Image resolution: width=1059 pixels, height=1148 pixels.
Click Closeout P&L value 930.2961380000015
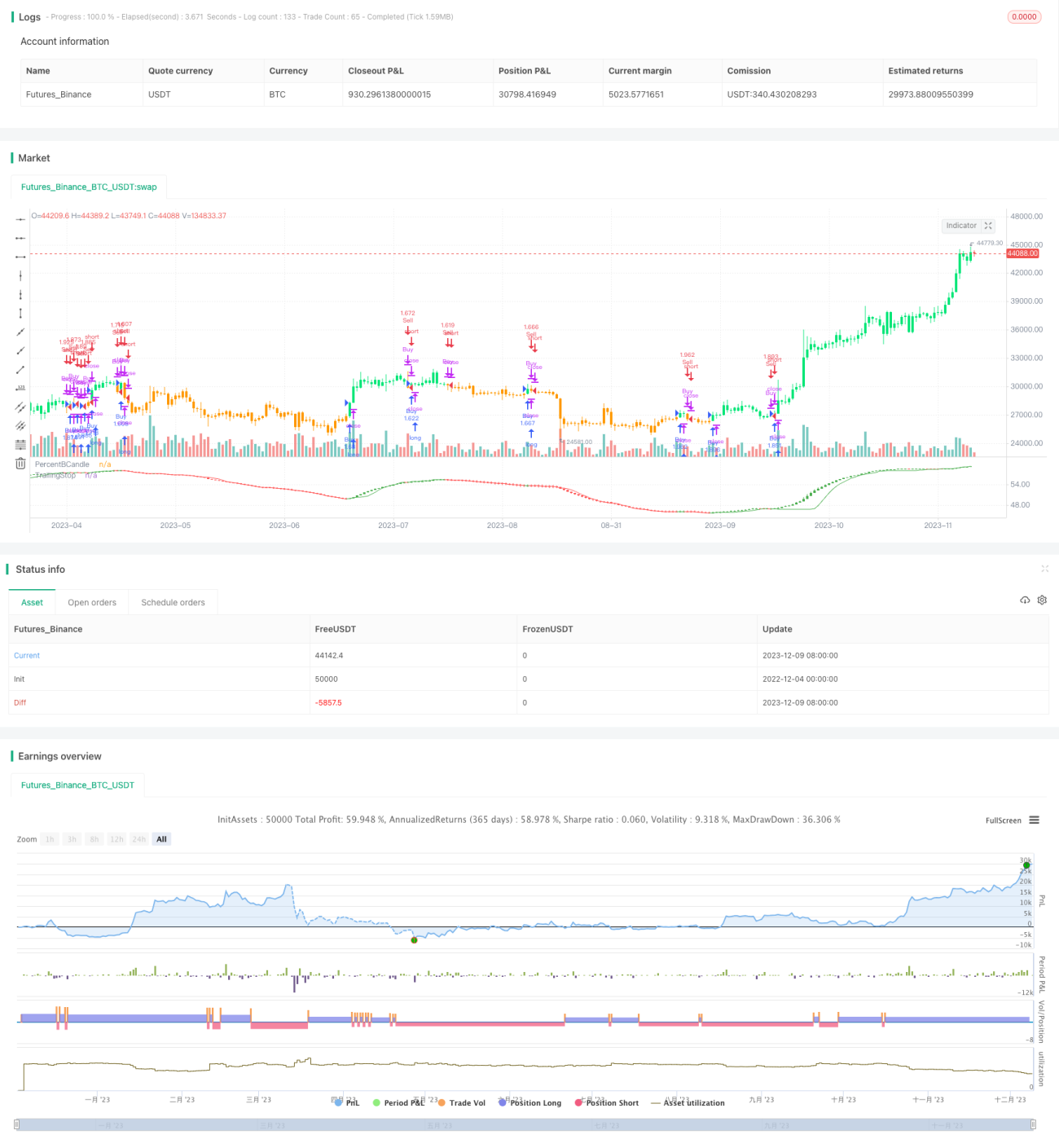point(389,95)
